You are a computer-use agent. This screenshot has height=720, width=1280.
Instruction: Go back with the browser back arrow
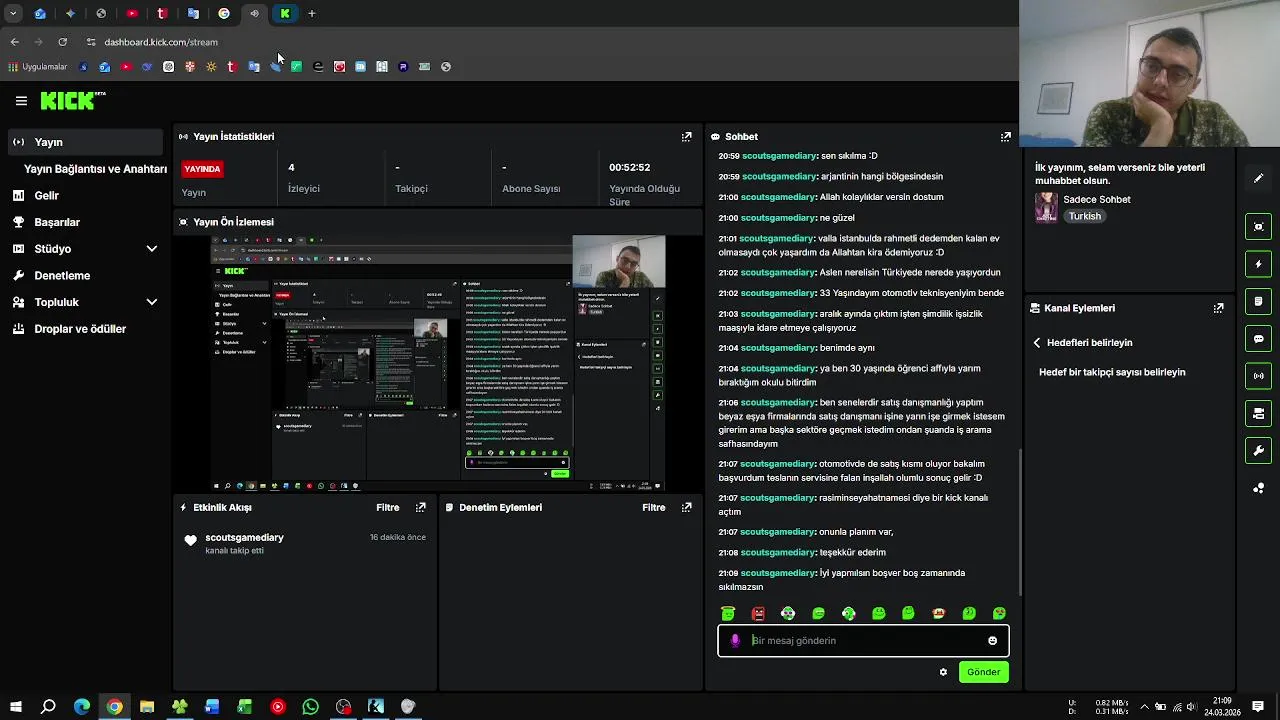[x=14, y=42]
